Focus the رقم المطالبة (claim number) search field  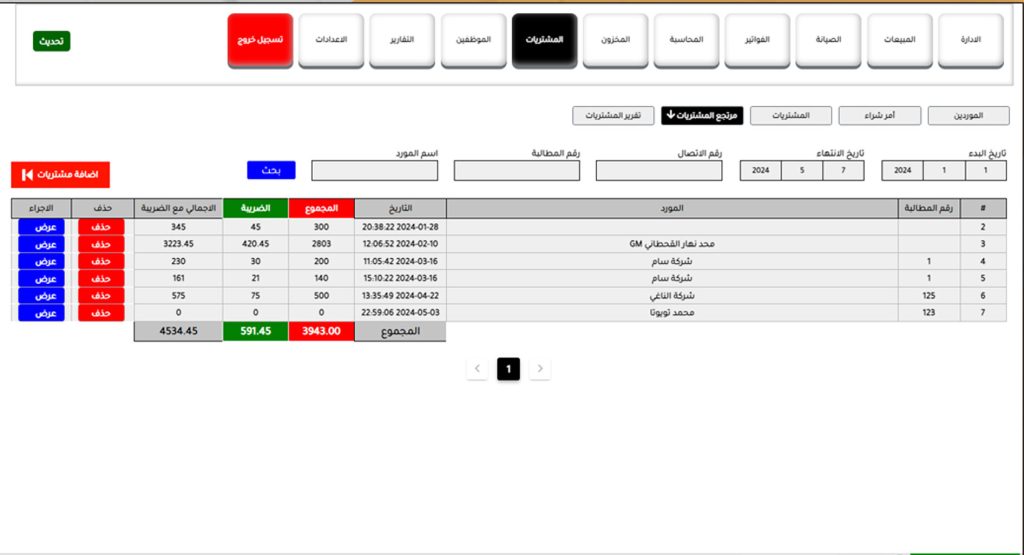517,171
